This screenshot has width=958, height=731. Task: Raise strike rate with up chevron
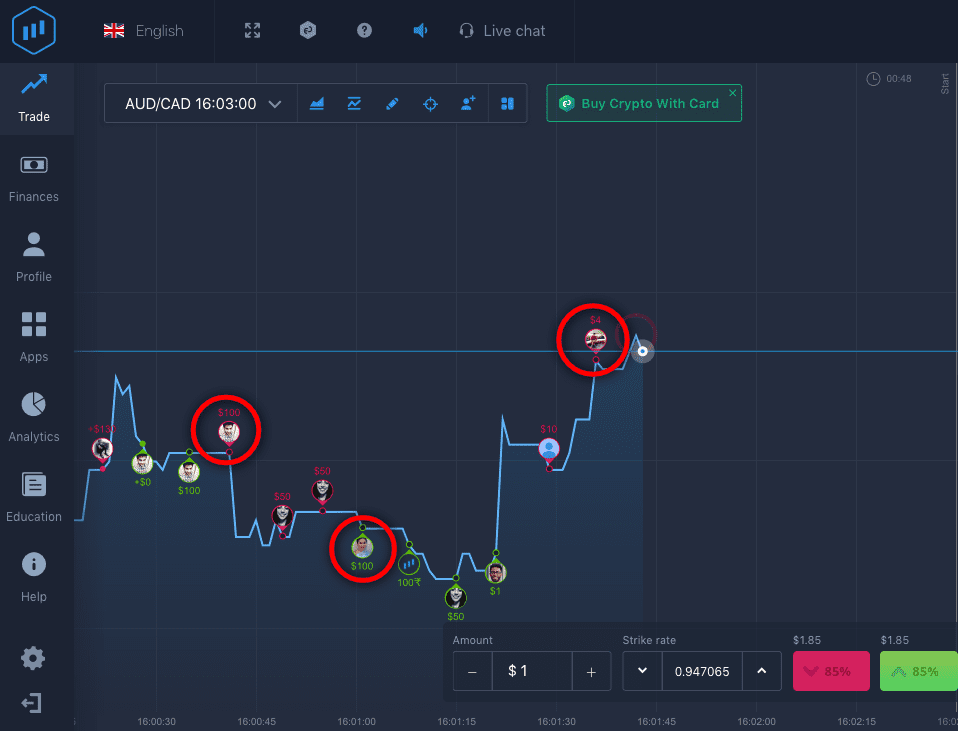pyautogui.click(x=762, y=671)
